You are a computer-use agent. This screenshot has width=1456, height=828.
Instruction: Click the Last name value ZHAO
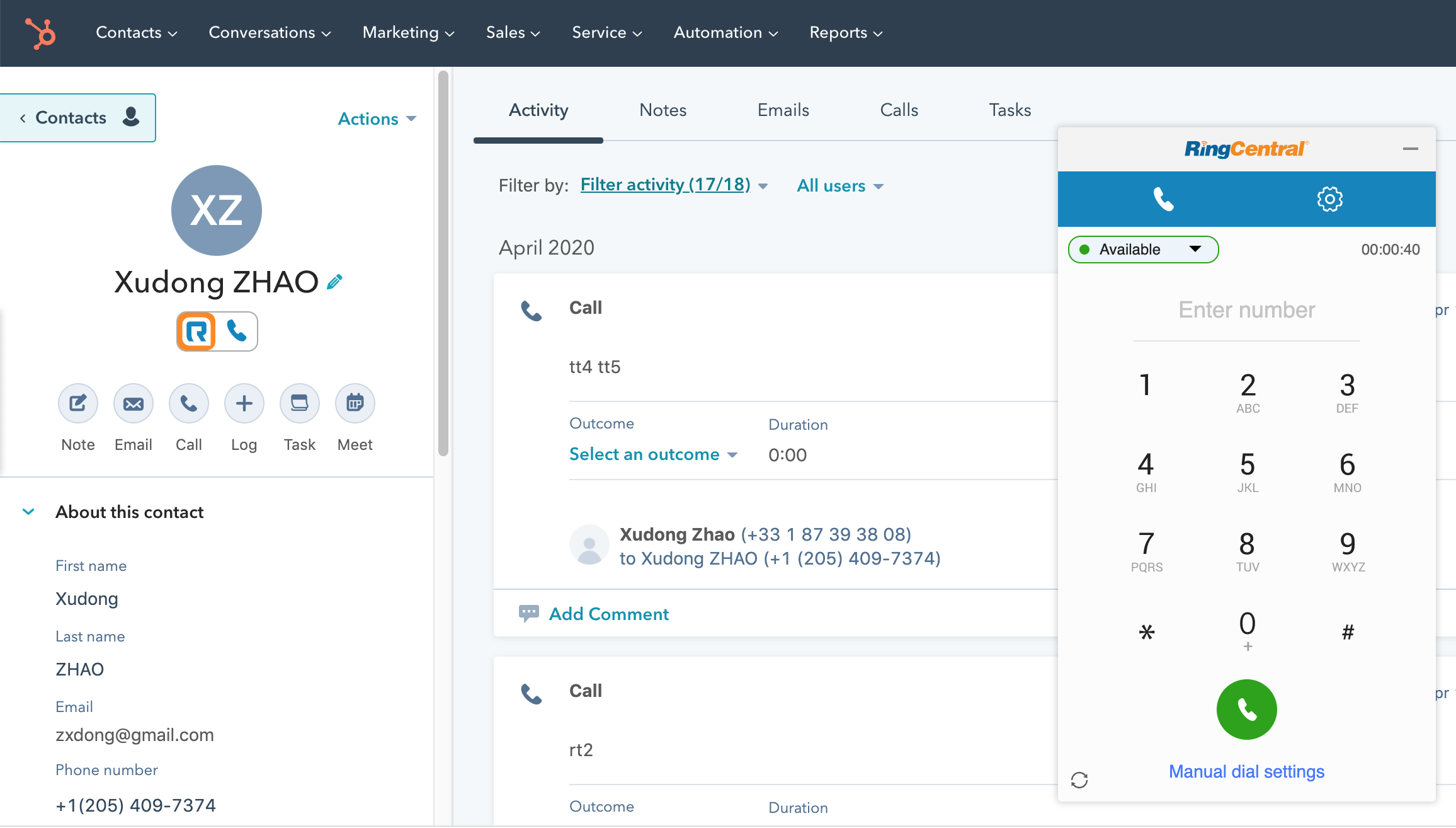(x=79, y=669)
